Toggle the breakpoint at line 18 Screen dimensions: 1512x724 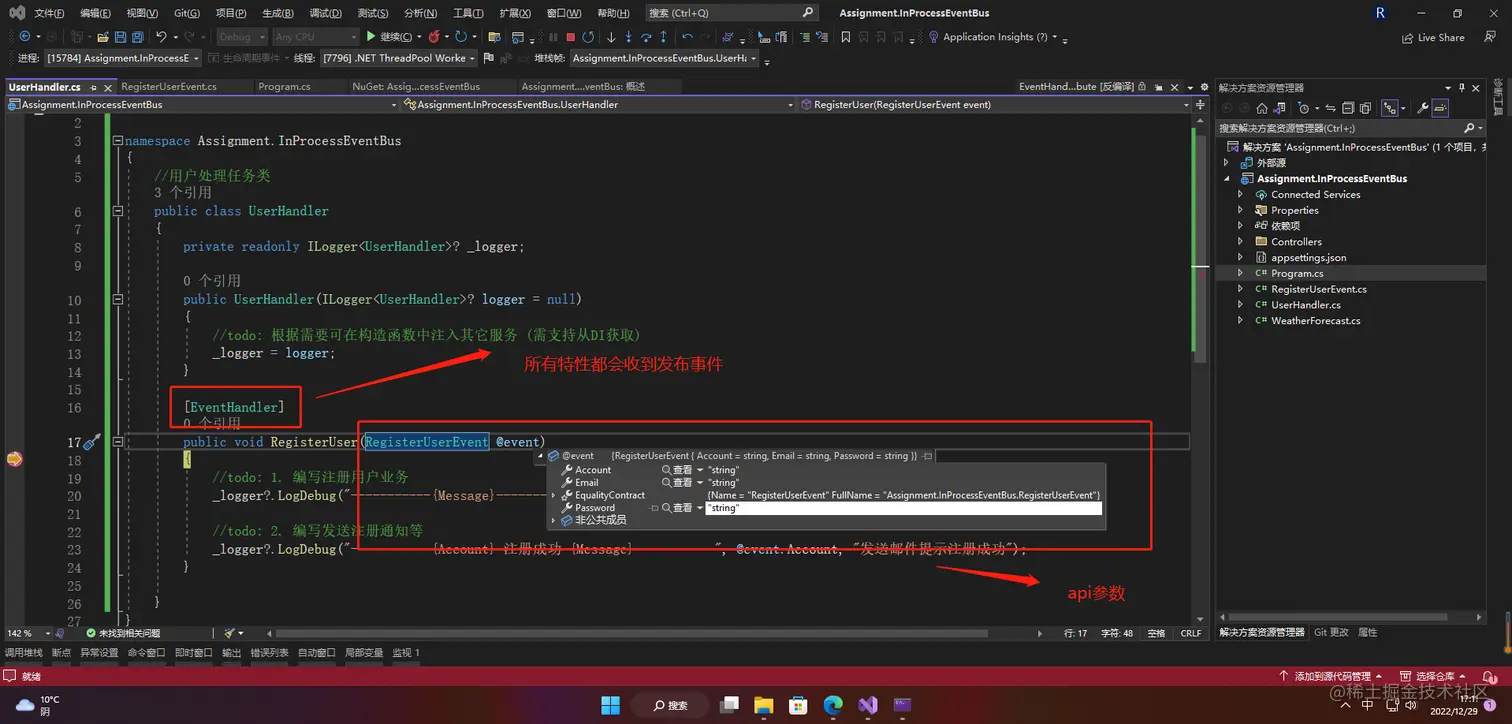point(14,460)
